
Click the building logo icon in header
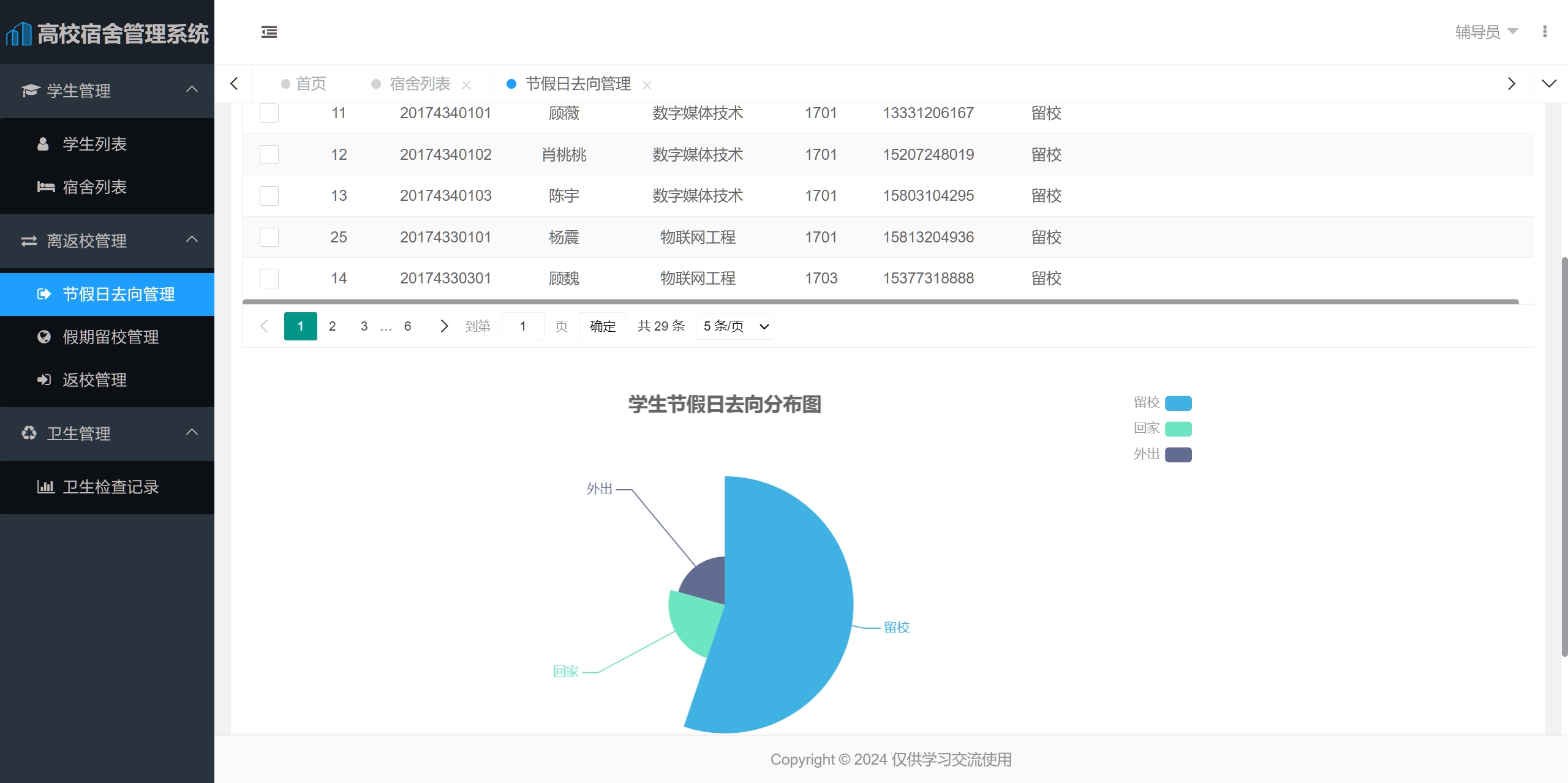[x=19, y=34]
